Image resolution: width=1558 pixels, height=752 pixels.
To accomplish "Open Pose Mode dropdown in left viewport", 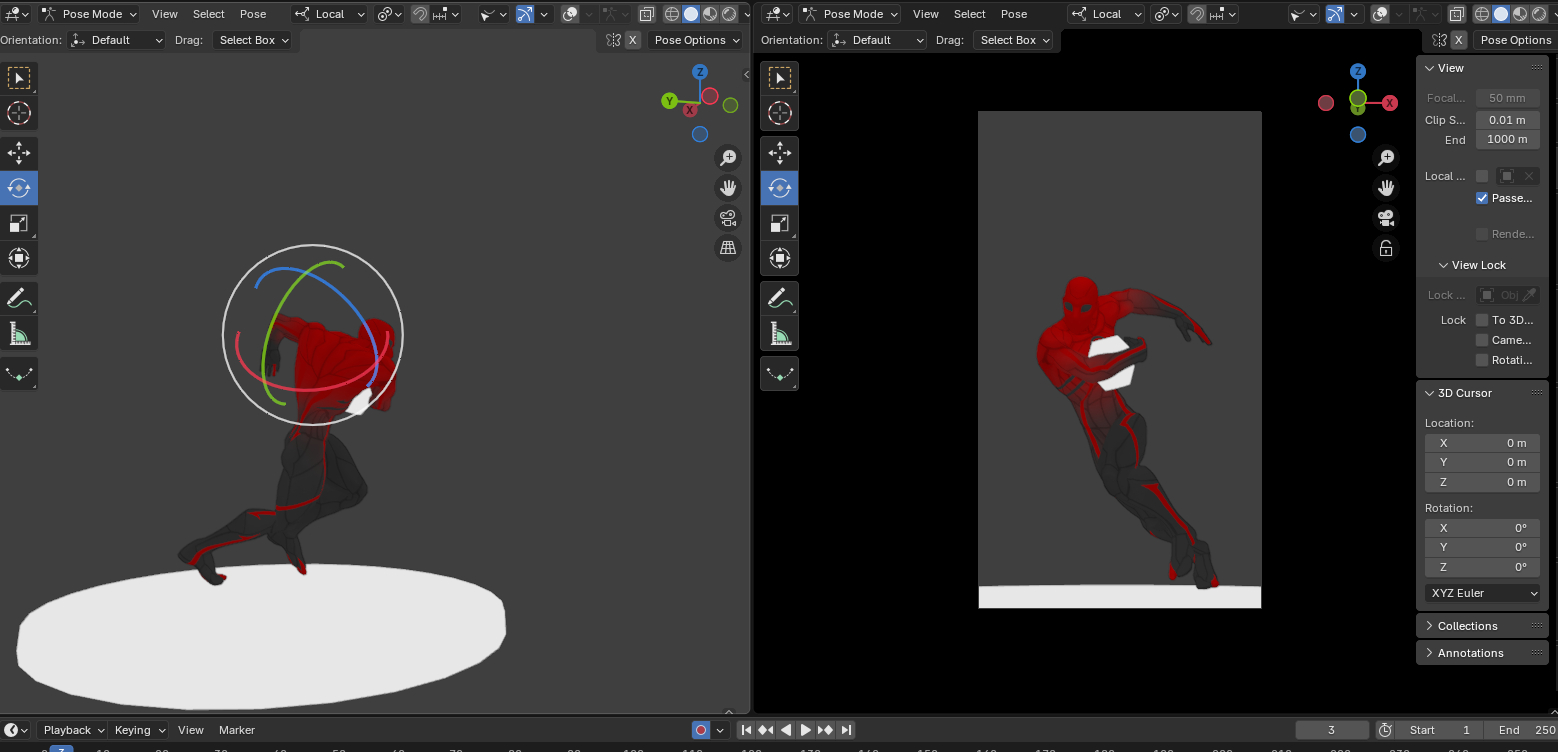I will pyautogui.click(x=90, y=14).
